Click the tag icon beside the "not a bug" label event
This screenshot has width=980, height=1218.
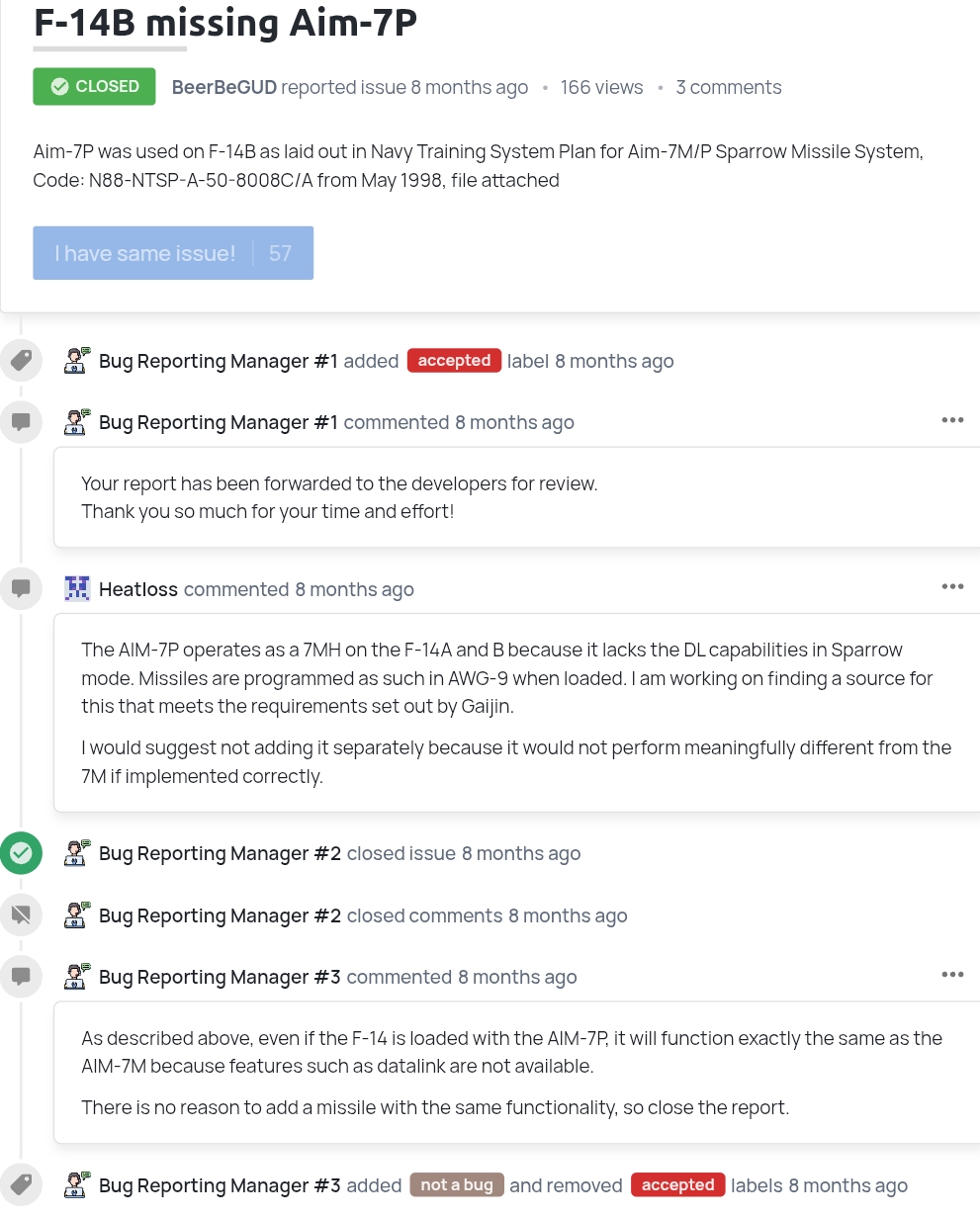21,1184
